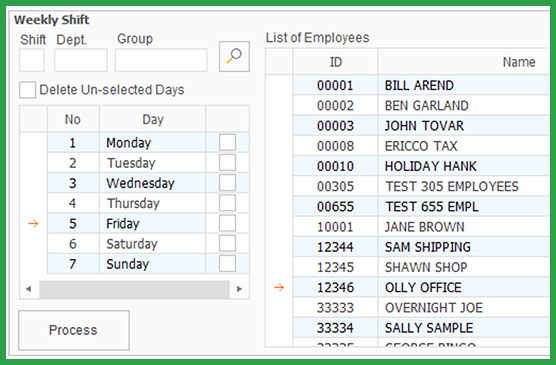Click employee ID 00655

click(x=335, y=206)
